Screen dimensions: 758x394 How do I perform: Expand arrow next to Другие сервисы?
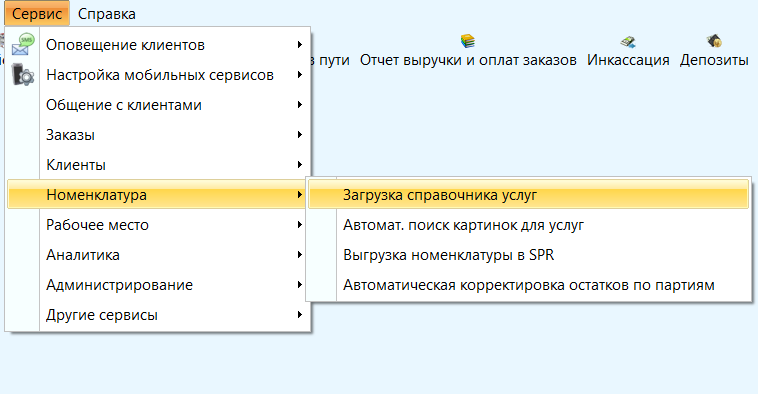tap(300, 315)
